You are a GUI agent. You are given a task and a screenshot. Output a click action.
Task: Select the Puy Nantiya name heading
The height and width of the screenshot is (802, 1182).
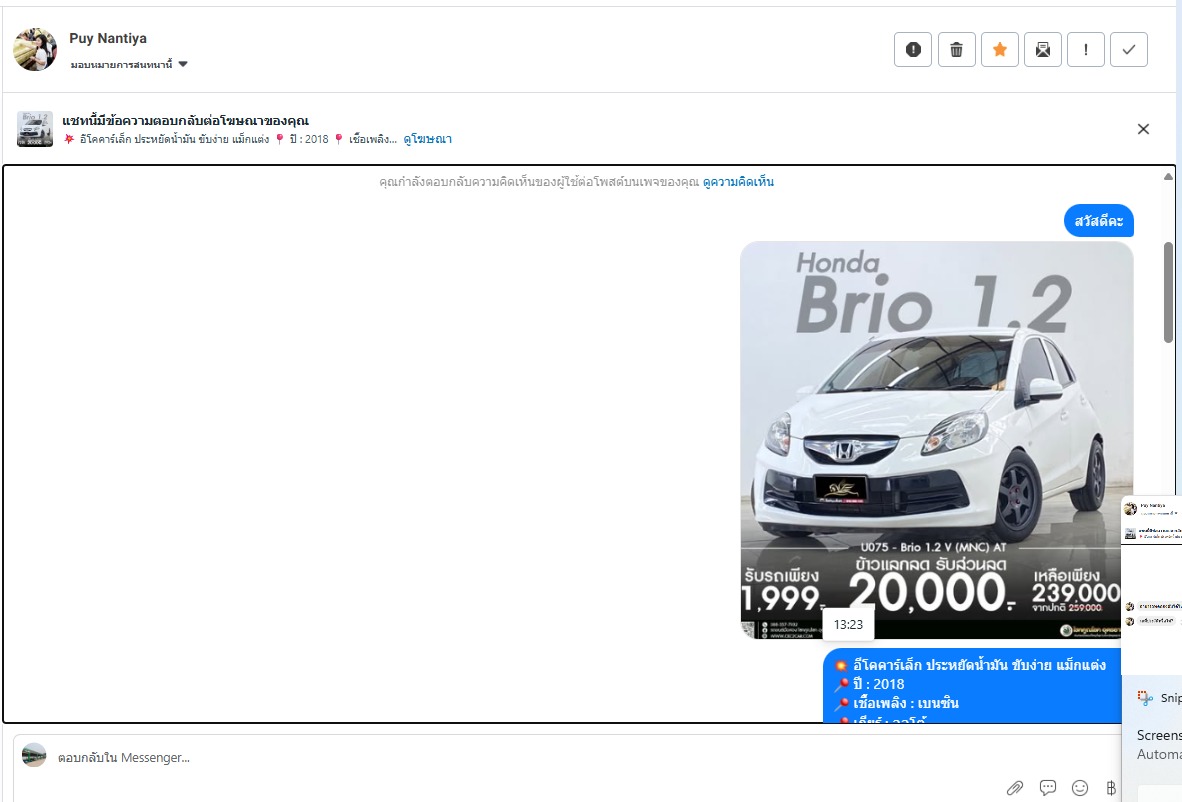click(108, 38)
